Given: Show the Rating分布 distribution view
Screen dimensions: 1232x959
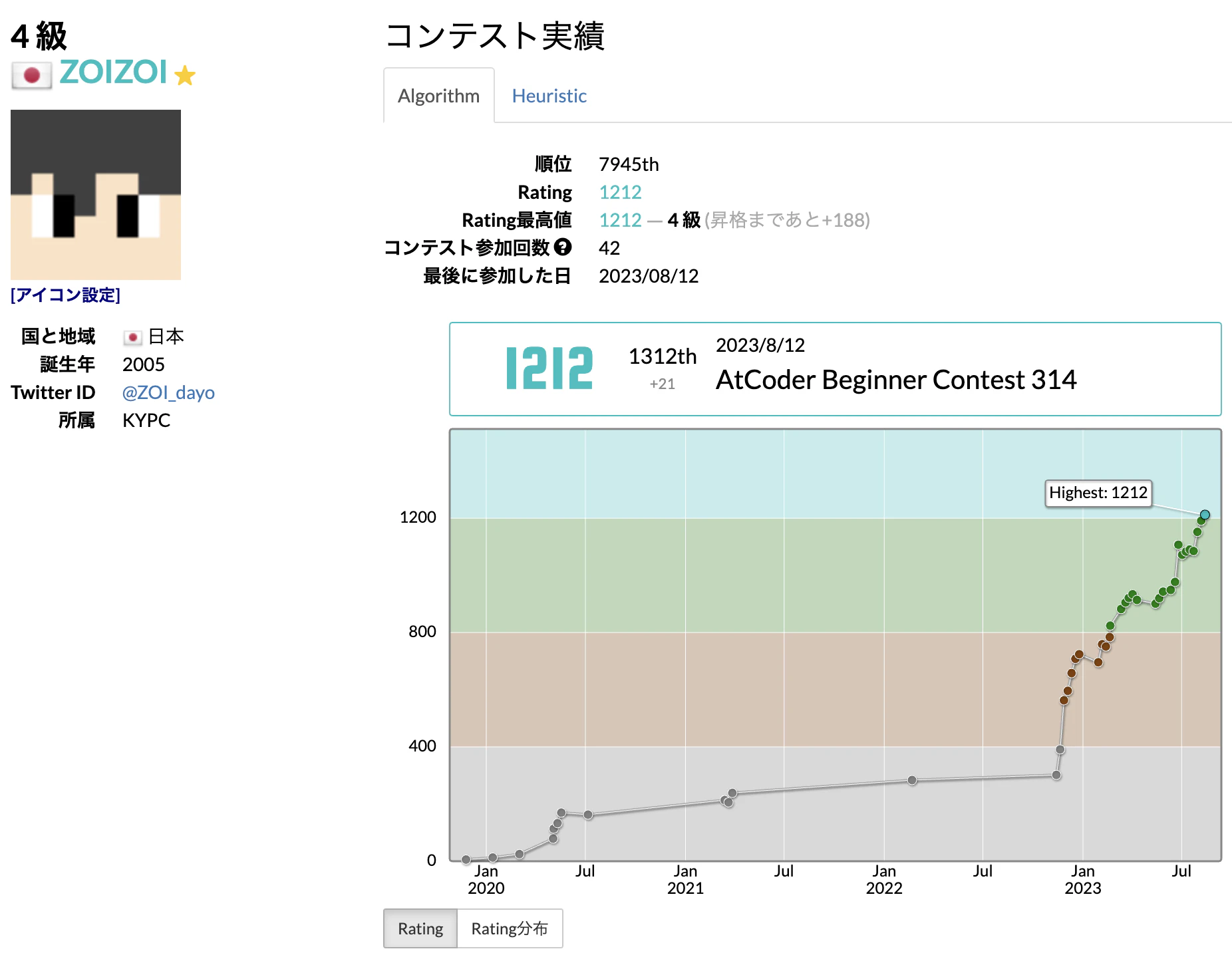Looking at the screenshot, I should [x=510, y=928].
